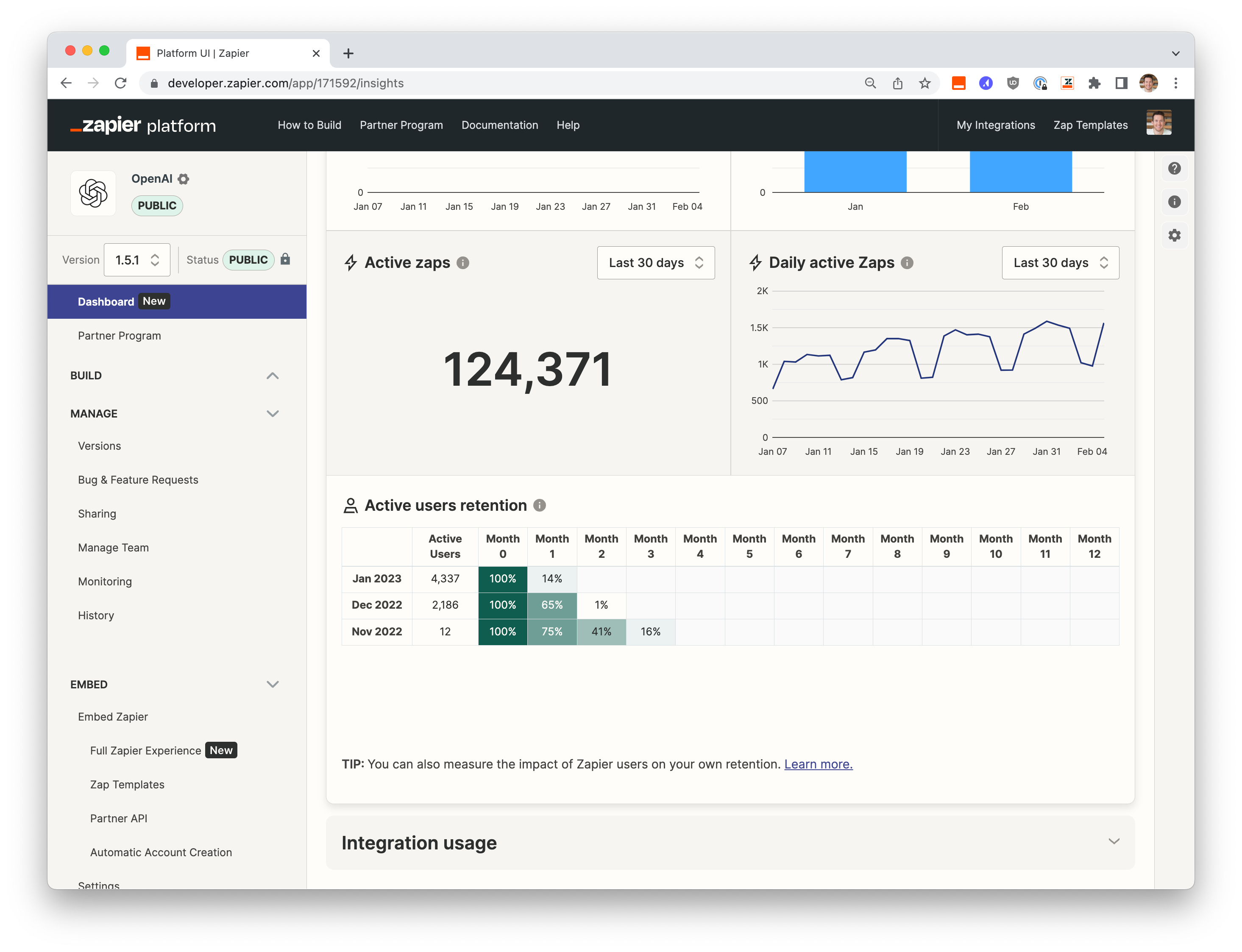Open OpenAI integration settings gear

(184, 179)
